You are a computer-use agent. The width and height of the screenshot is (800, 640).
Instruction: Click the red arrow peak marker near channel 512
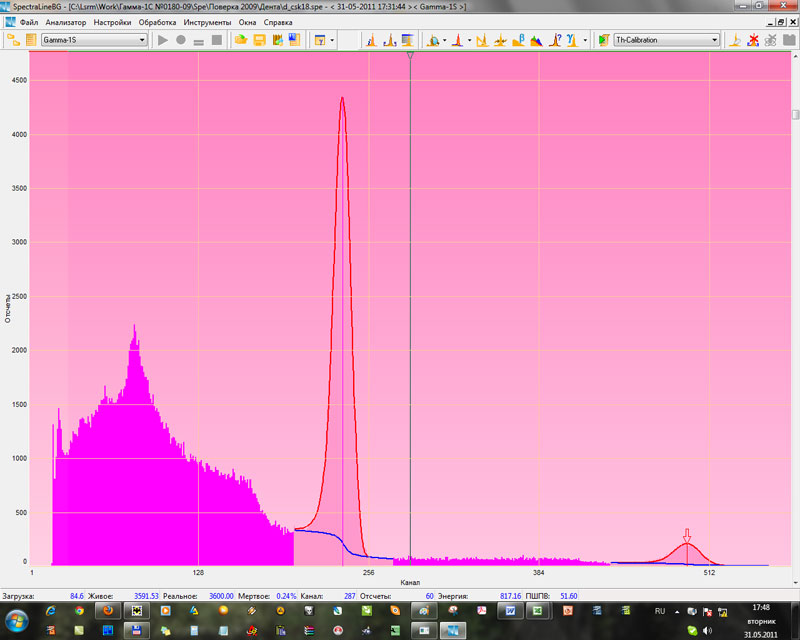tap(687, 535)
